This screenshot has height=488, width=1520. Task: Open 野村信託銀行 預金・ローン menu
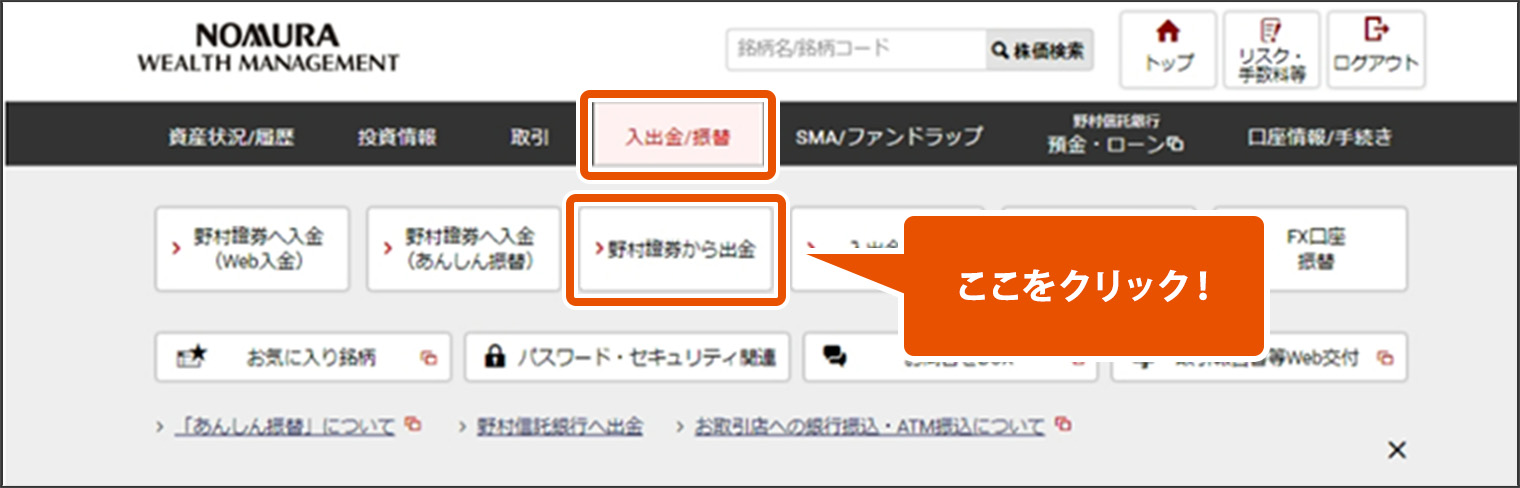click(x=1115, y=135)
